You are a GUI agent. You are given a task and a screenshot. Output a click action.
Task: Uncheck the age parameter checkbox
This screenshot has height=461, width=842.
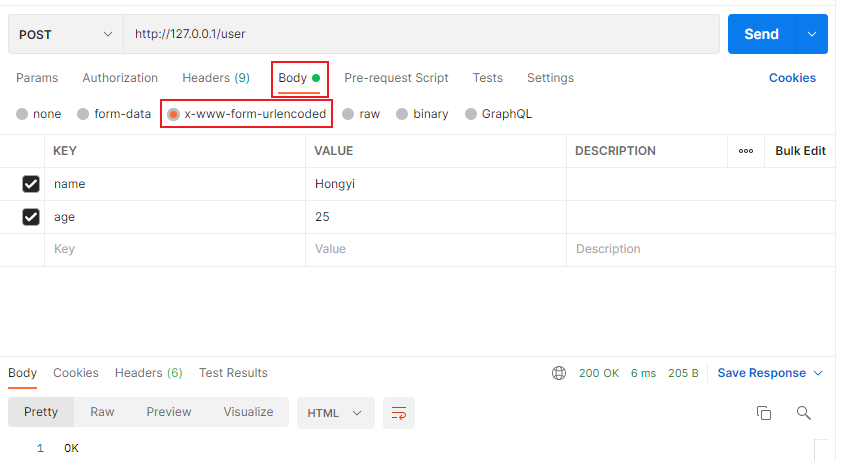31,217
